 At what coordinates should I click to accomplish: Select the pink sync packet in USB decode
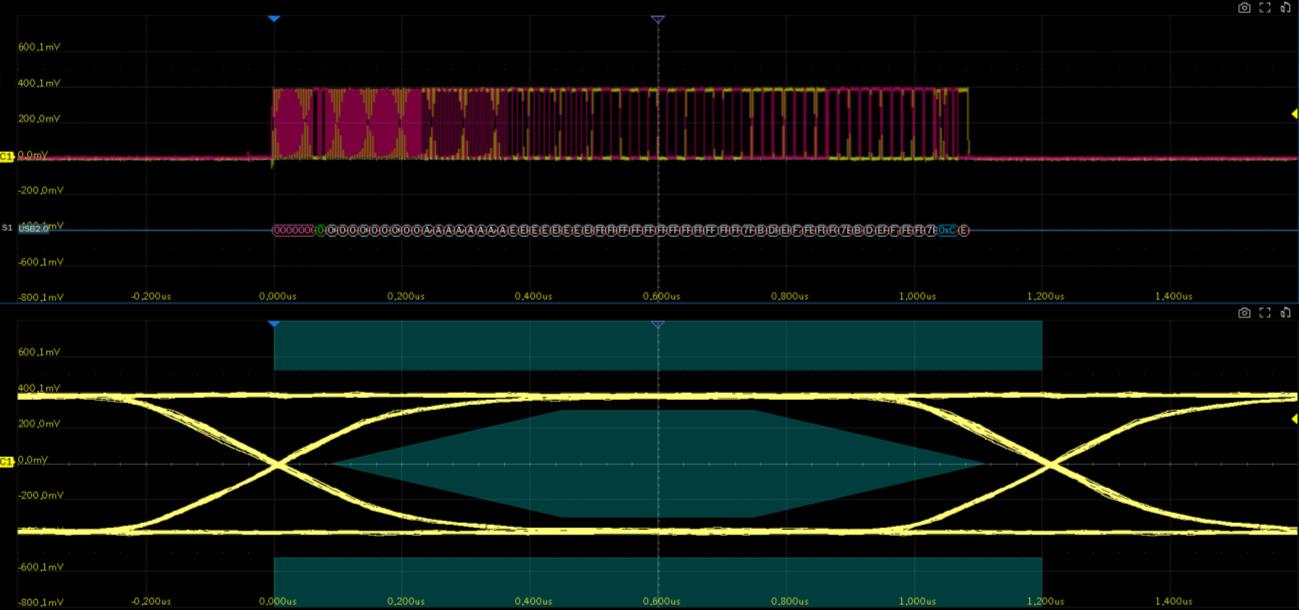pyautogui.click(x=293, y=230)
